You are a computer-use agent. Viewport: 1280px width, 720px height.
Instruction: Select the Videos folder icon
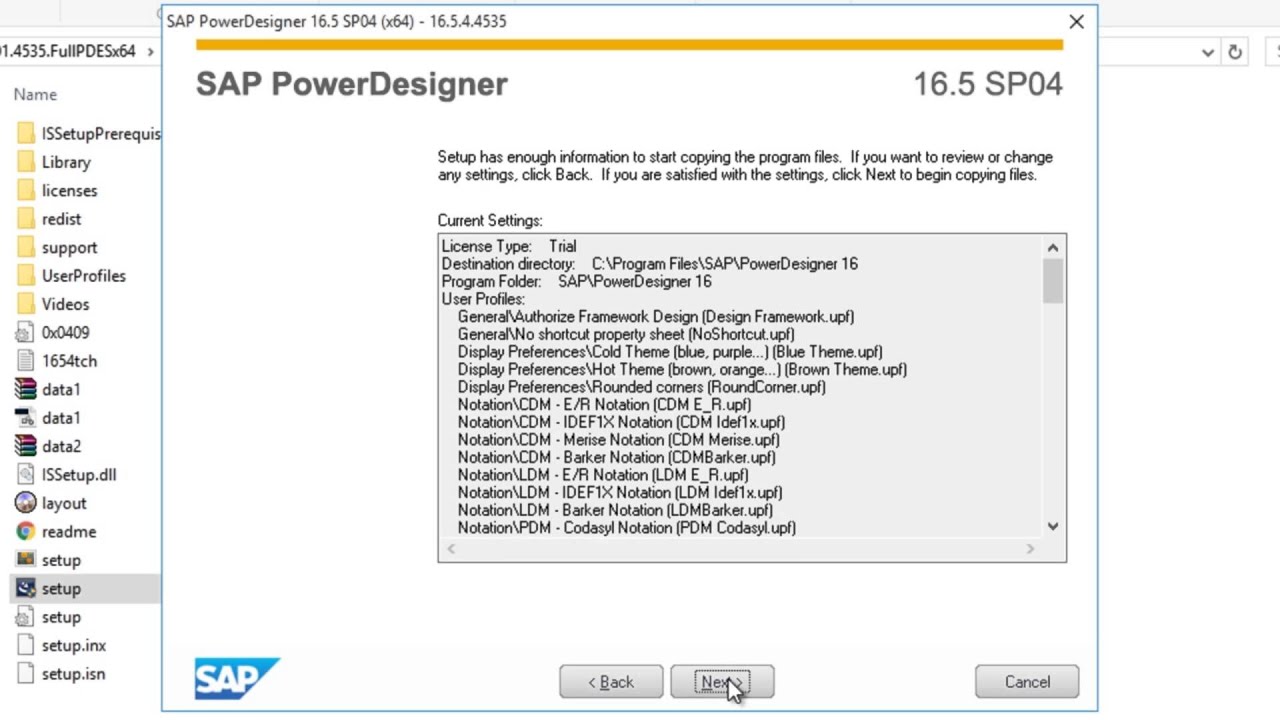pyautogui.click(x=26, y=304)
